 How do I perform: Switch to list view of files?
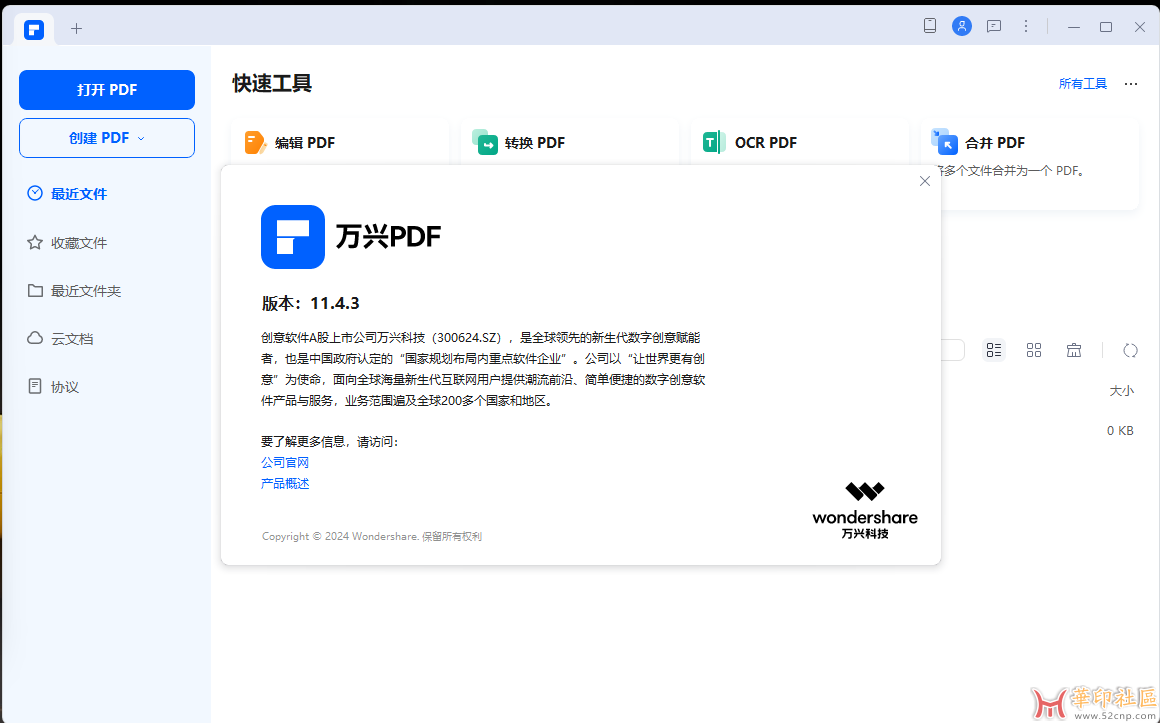pos(994,350)
